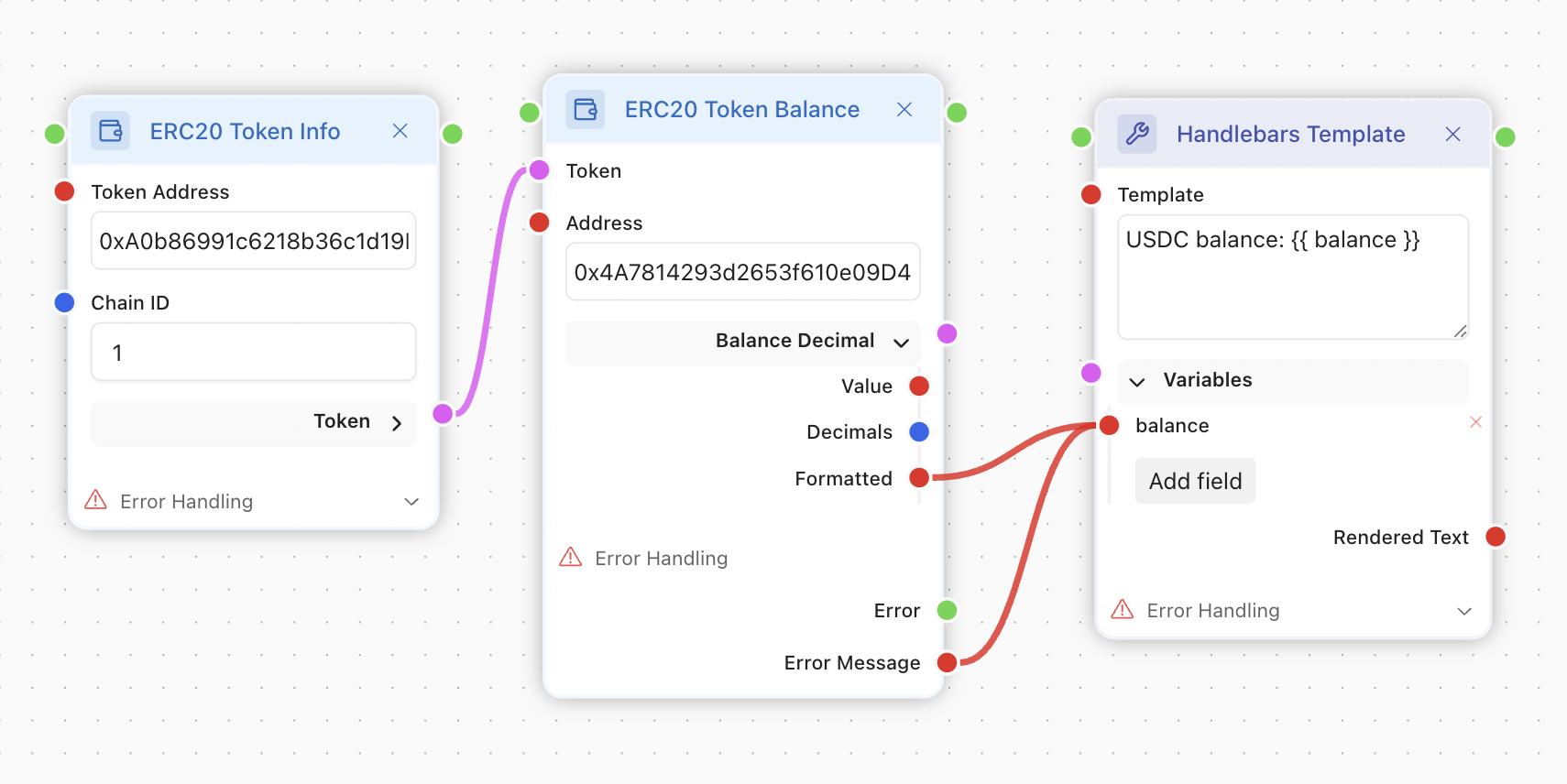1567x784 pixels.
Task: Collapse the Balance Decimal section
Action: tap(901, 343)
